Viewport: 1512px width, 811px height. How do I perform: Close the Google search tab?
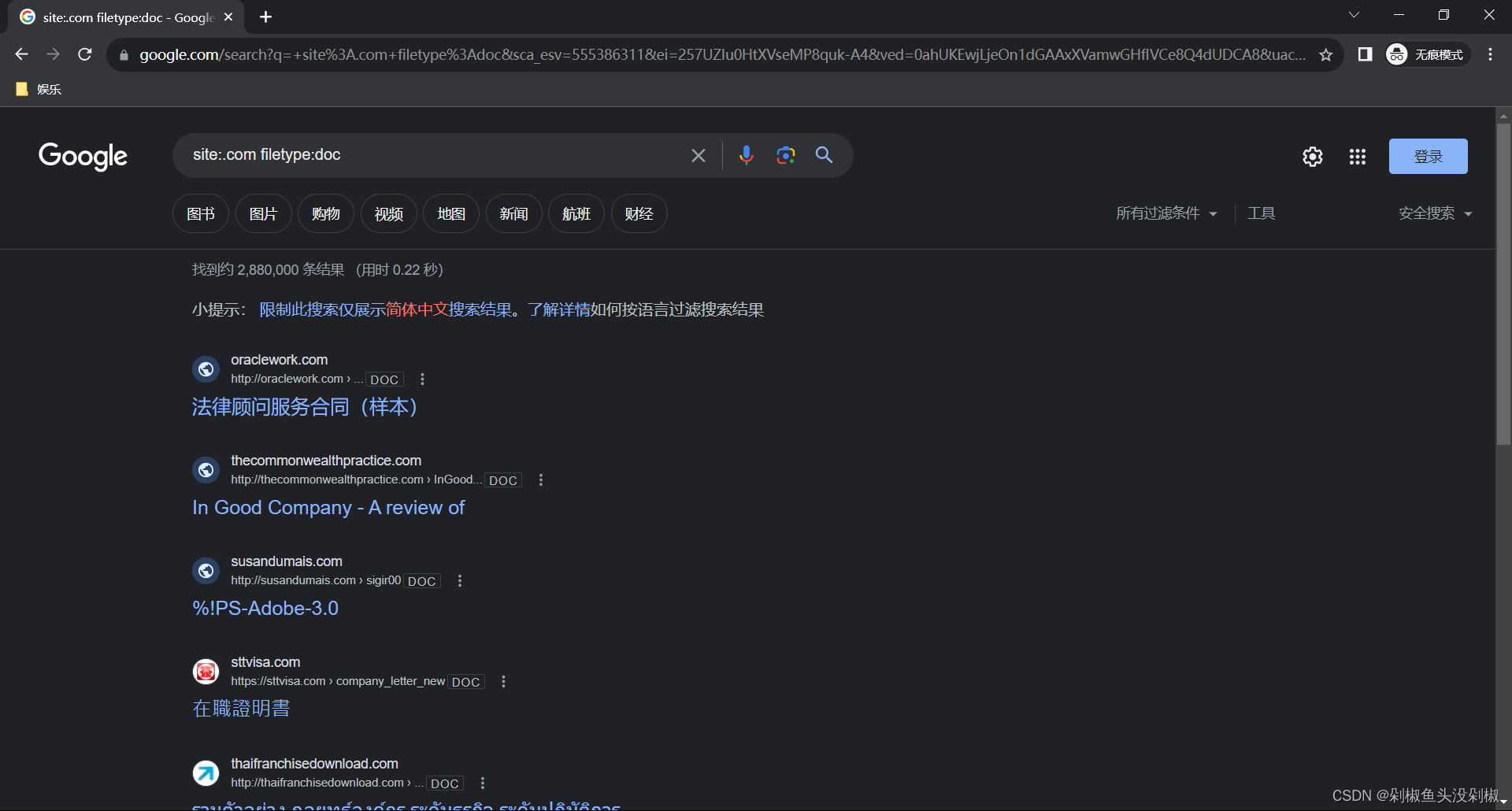[x=228, y=17]
